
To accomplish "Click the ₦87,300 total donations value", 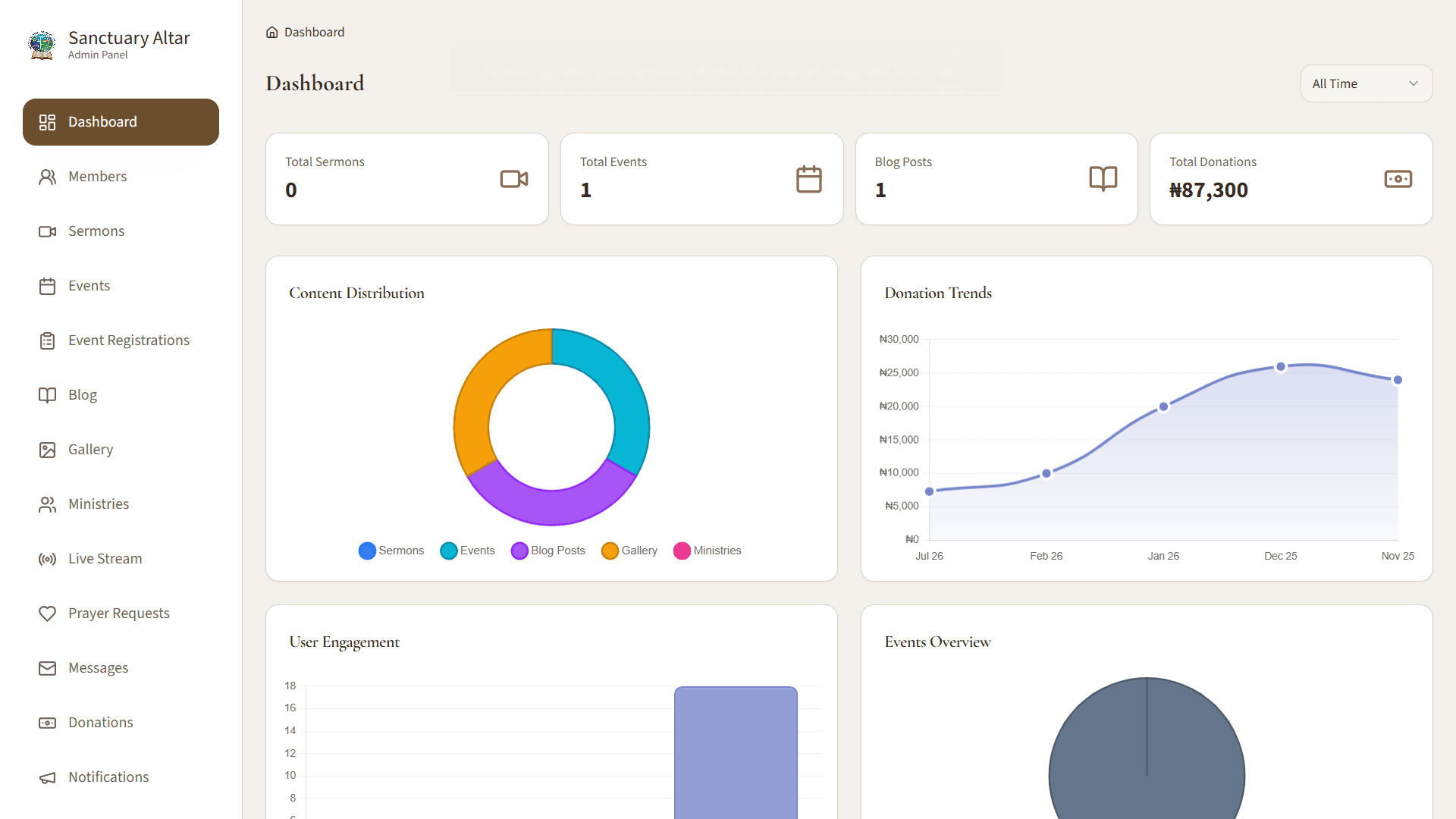I will click(x=1209, y=190).
